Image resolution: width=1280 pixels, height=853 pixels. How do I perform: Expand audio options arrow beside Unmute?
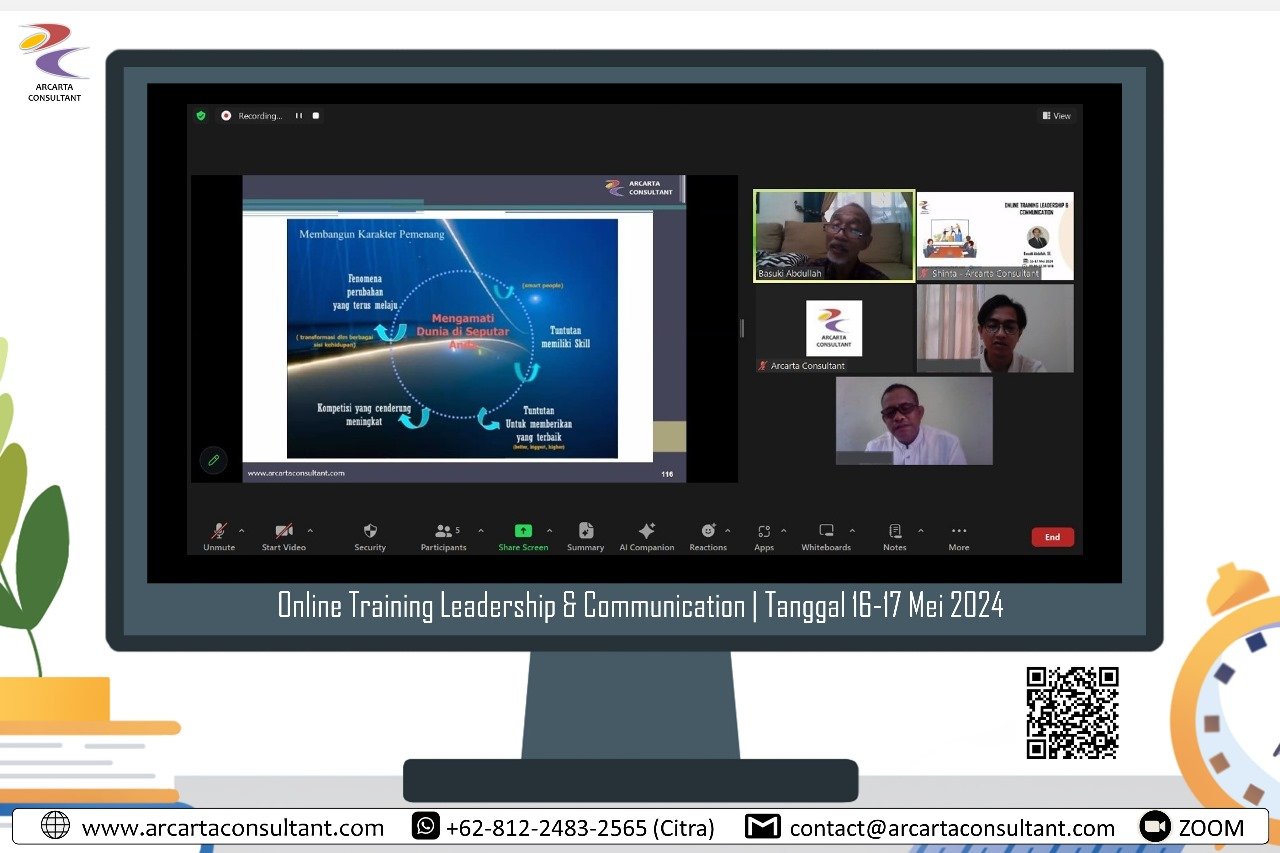[x=241, y=531]
